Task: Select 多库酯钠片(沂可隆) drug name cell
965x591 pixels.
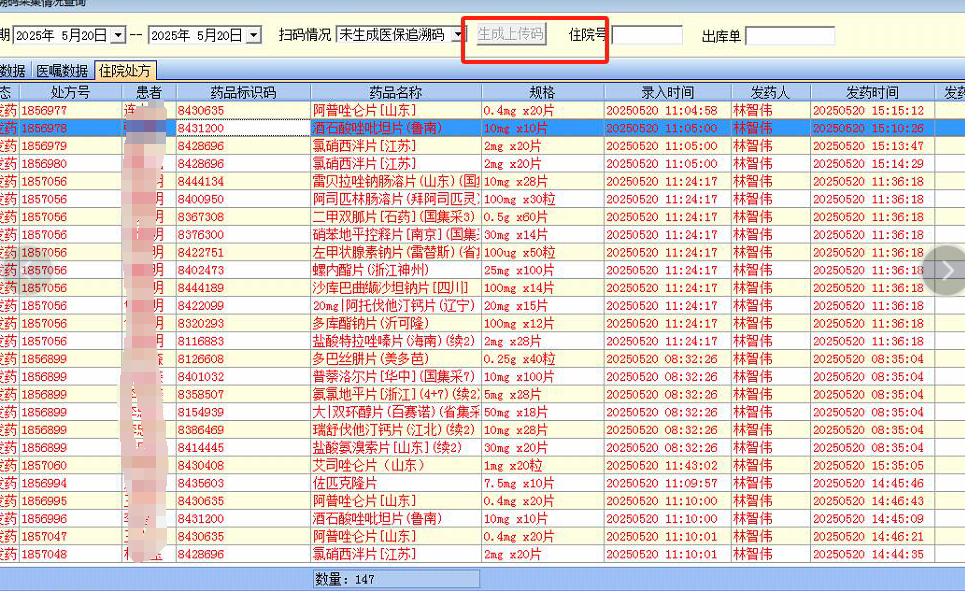Action: 396,324
